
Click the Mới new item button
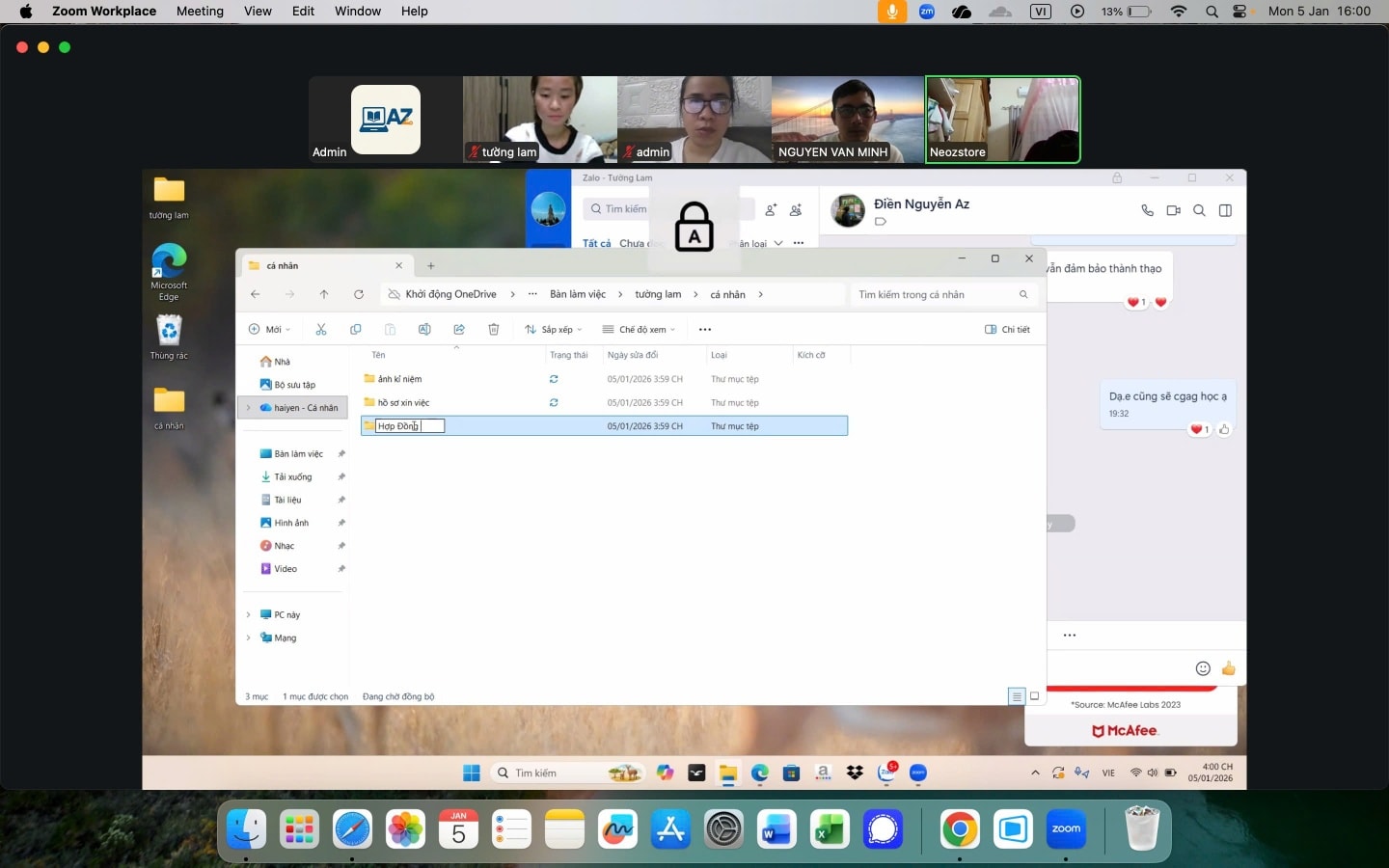pyautogui.click(x=270, y=330)
